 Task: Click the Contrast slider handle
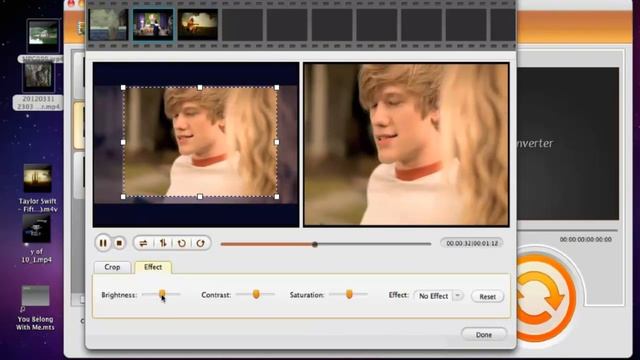click(256, 294)
